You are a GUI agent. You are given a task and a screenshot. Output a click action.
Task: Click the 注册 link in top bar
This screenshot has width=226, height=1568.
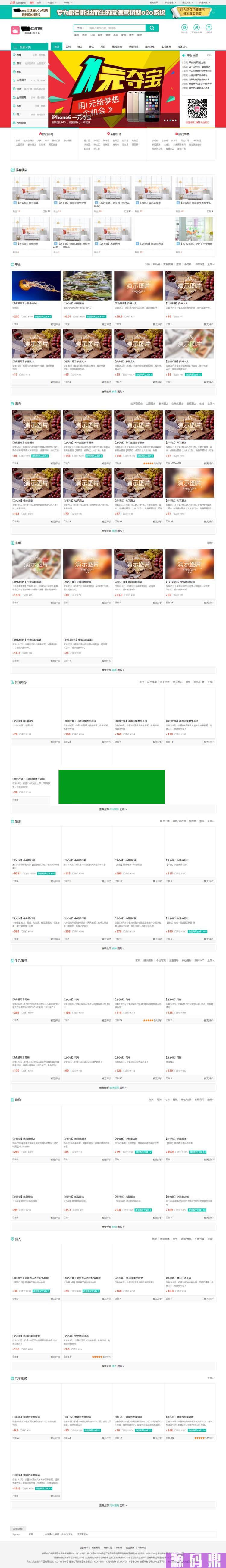39,2
